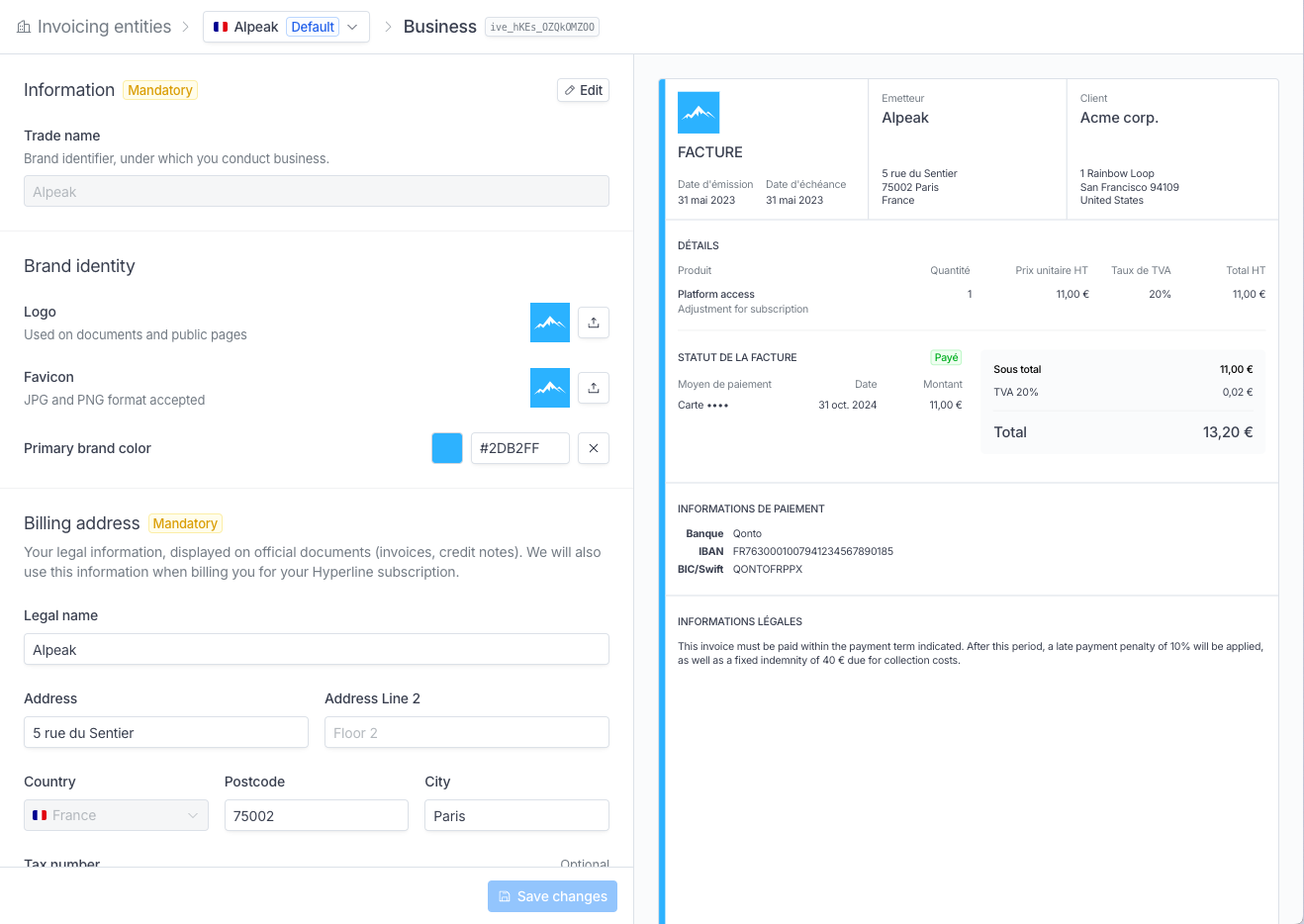Click the Payé status badge on invoice
This screenshot has width=1304, height=924.
946,358
